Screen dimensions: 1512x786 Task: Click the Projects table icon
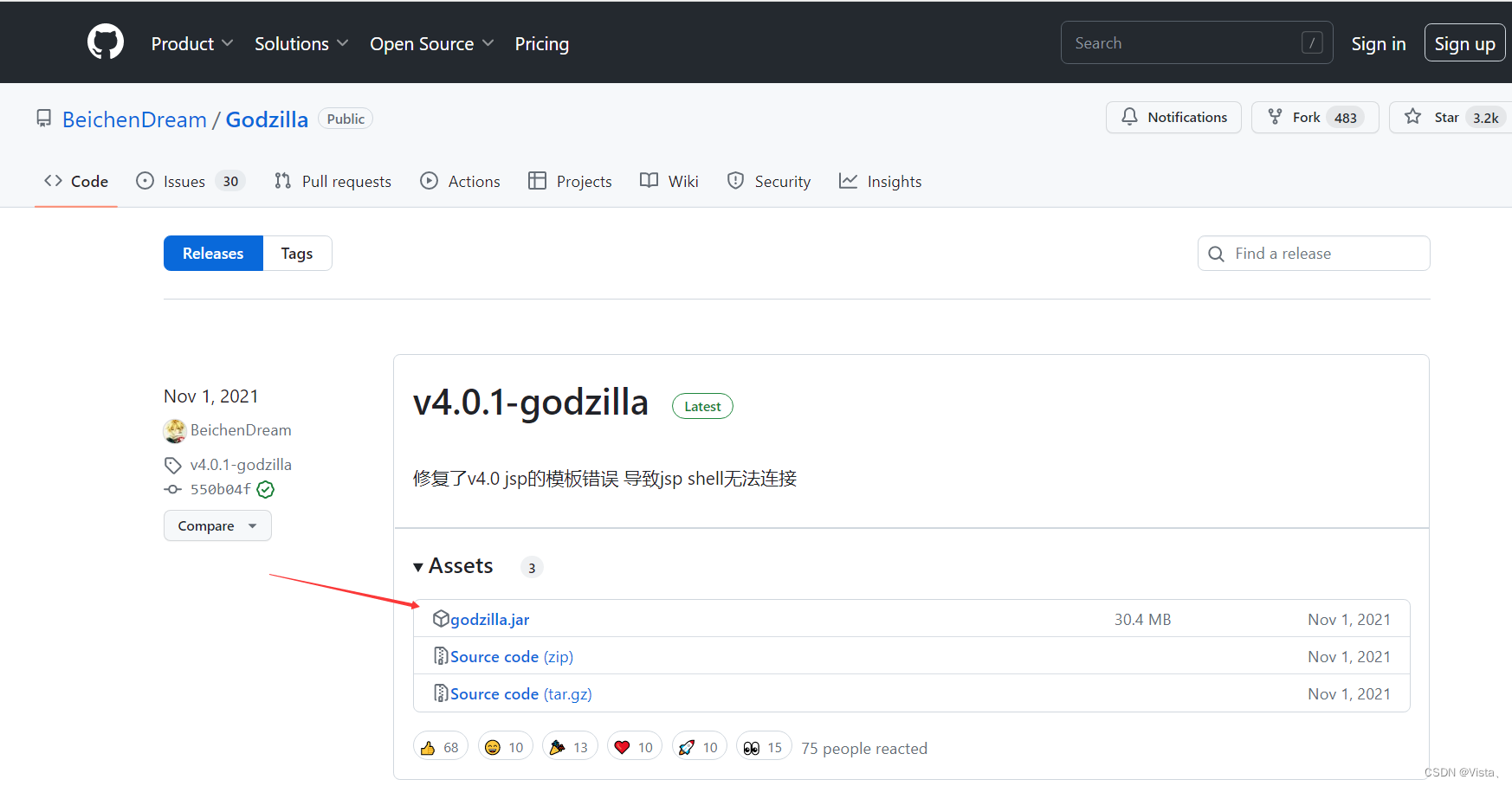(x=537, y=181)
